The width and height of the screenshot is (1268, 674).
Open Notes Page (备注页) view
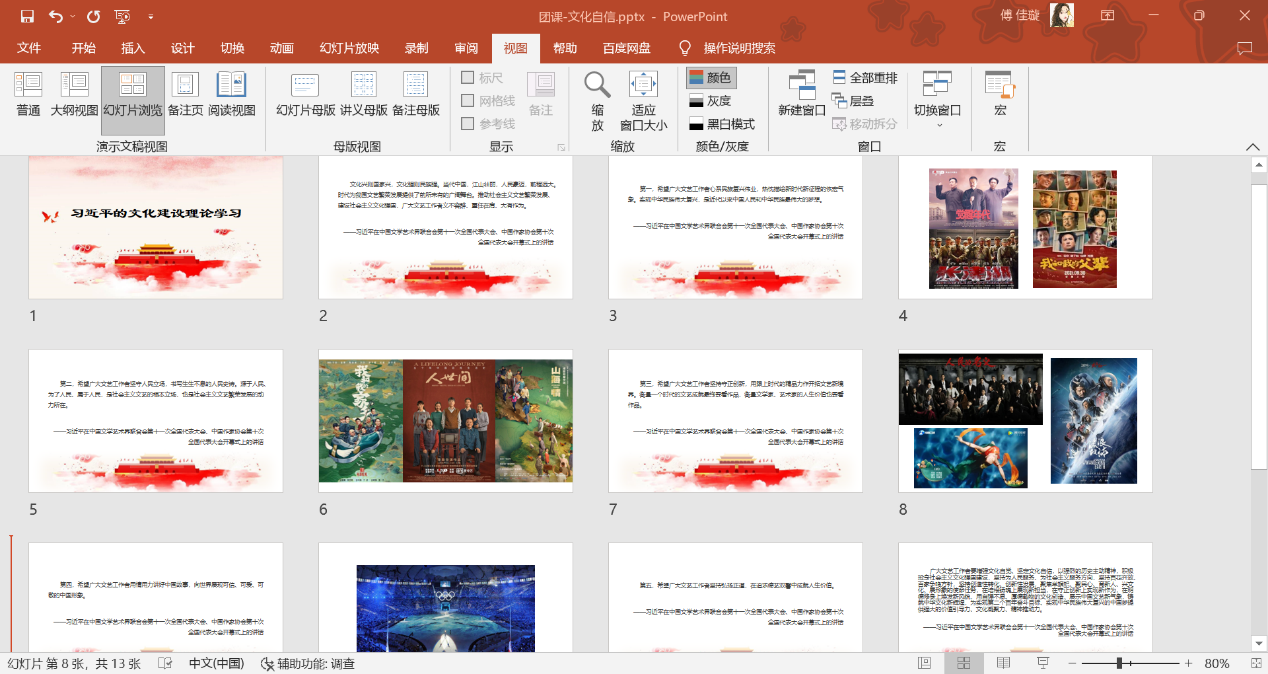tap(185, 95)
